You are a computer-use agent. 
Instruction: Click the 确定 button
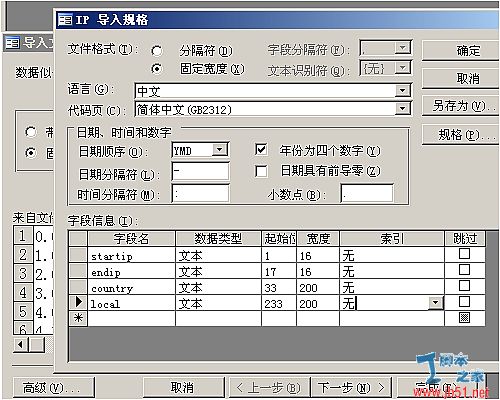(461, 51)
